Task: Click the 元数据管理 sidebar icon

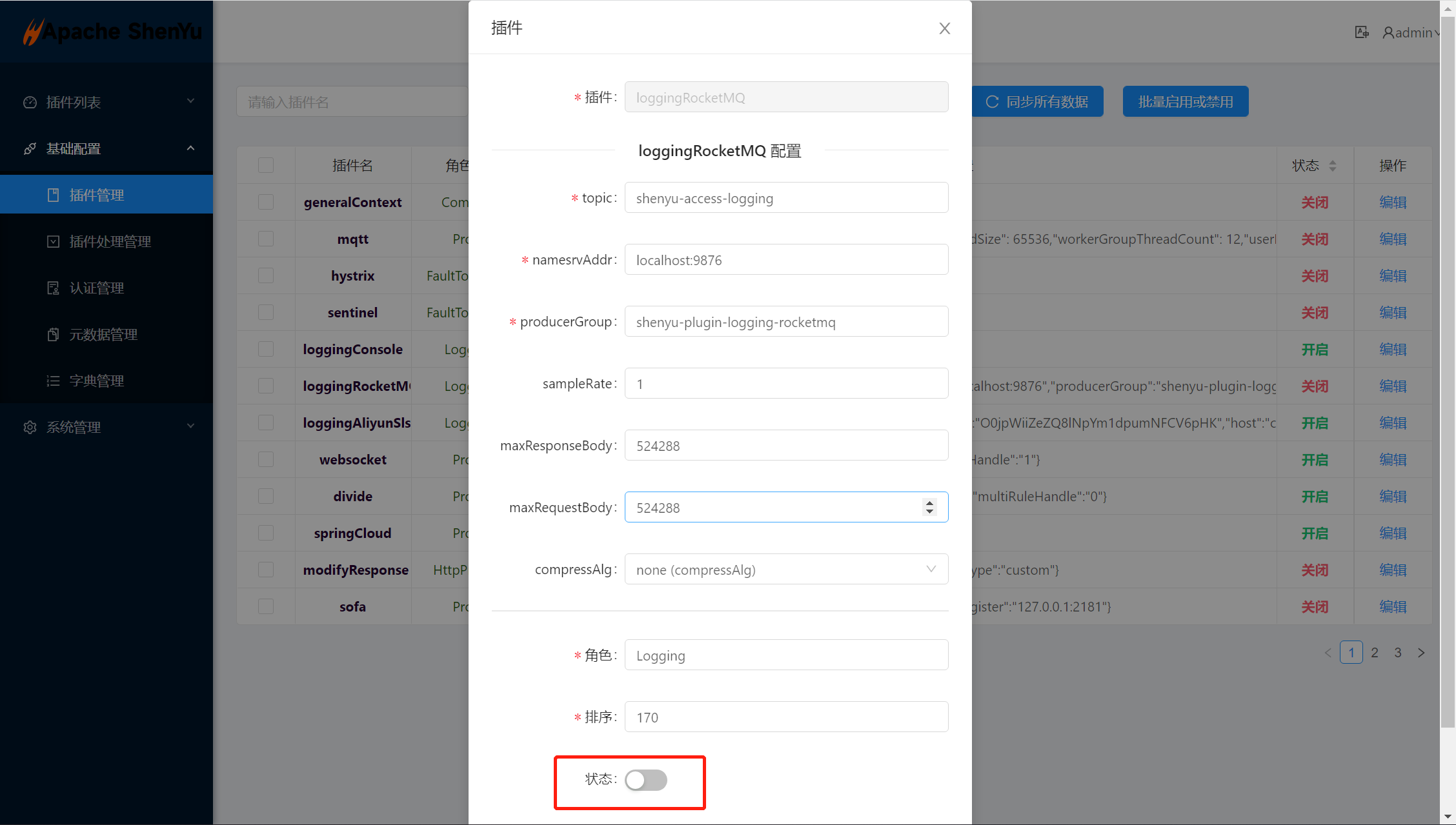Action: (54, 335)
